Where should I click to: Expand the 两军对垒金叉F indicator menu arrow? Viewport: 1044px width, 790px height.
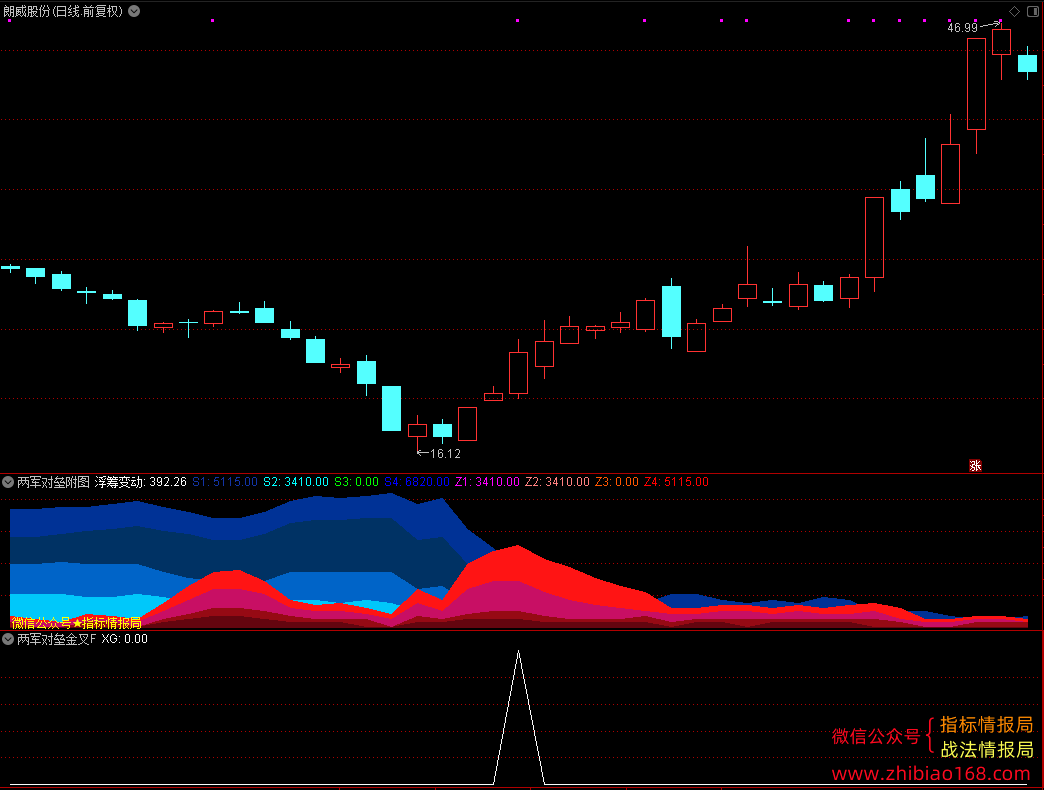(x=8, y=639)
